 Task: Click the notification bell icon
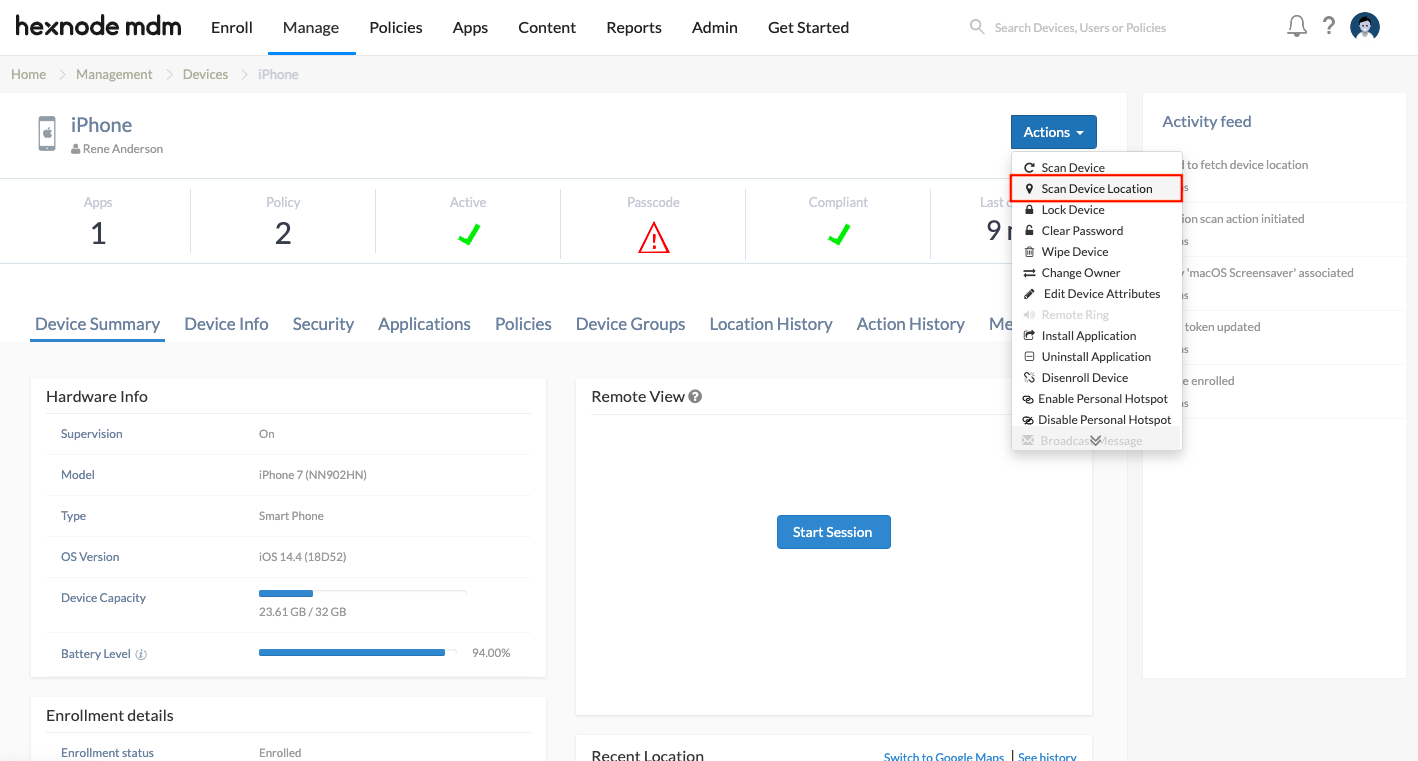pyautogui.click(x=1297, y=27)
